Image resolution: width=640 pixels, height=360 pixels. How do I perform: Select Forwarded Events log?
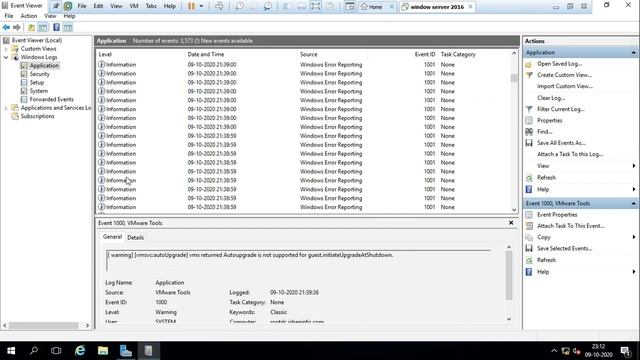pos(51,100)
